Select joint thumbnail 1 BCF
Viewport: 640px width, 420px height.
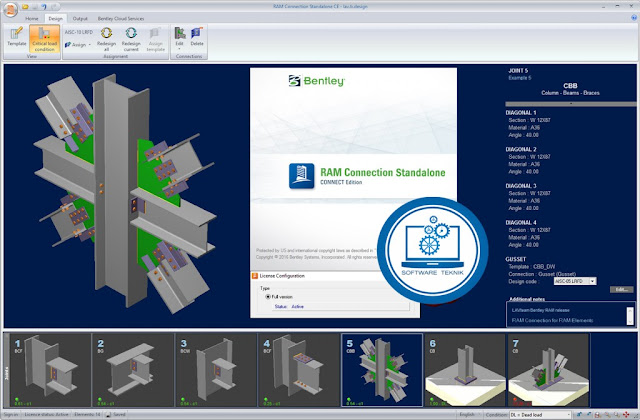coord(49,370)
